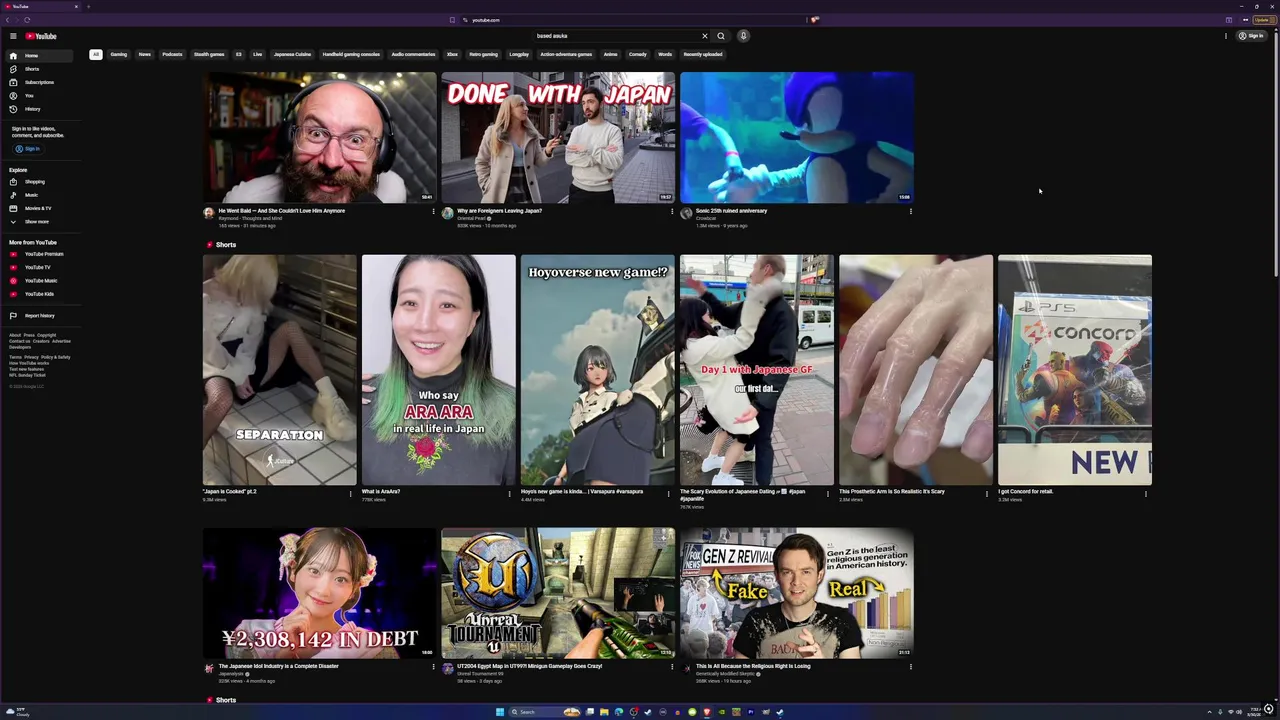Open Subscriptions in the sidebar
Viewport: 1280px width, 720px height.
[x=37, y=82]
